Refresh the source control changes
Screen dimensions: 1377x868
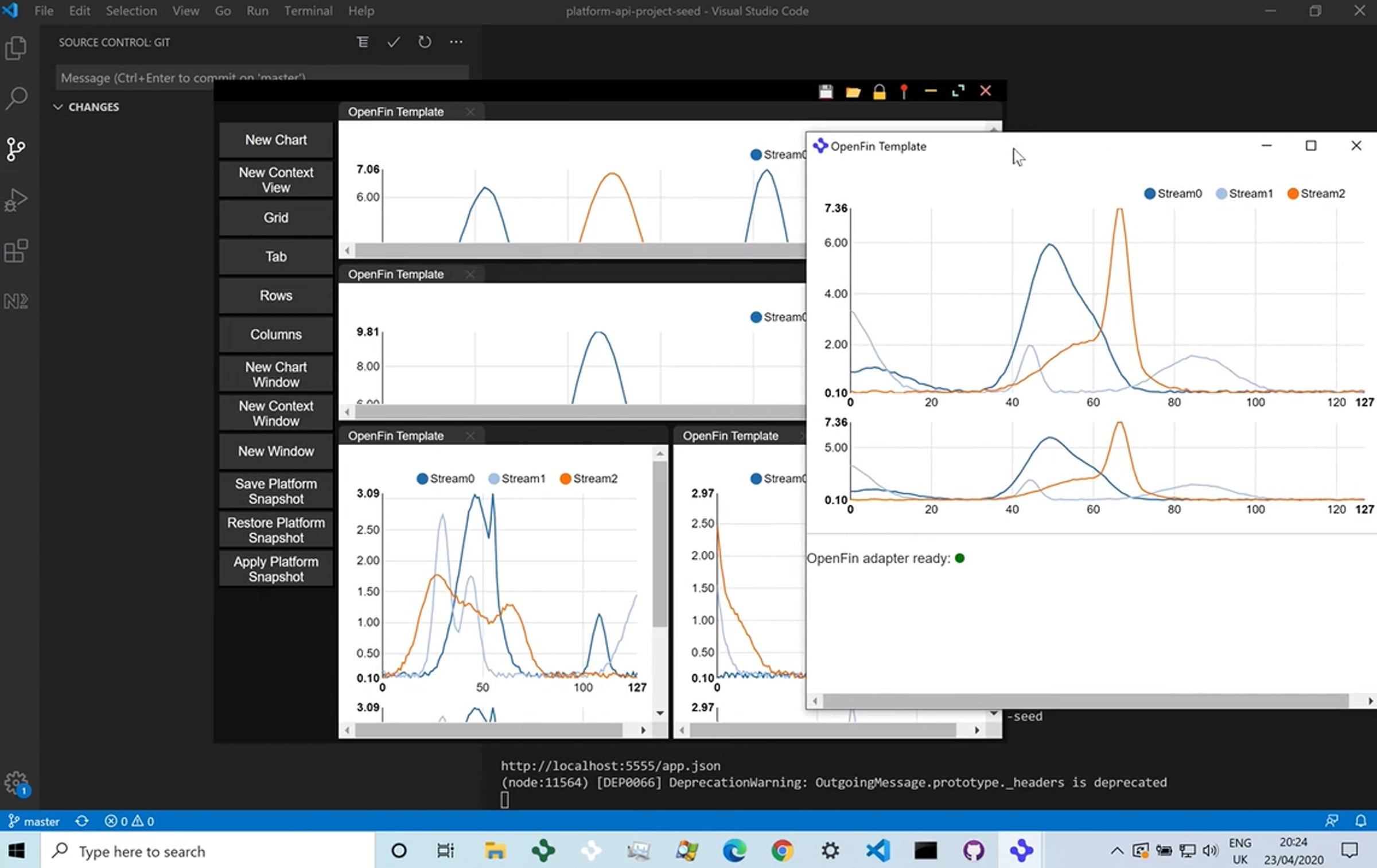tap(424, 42)
